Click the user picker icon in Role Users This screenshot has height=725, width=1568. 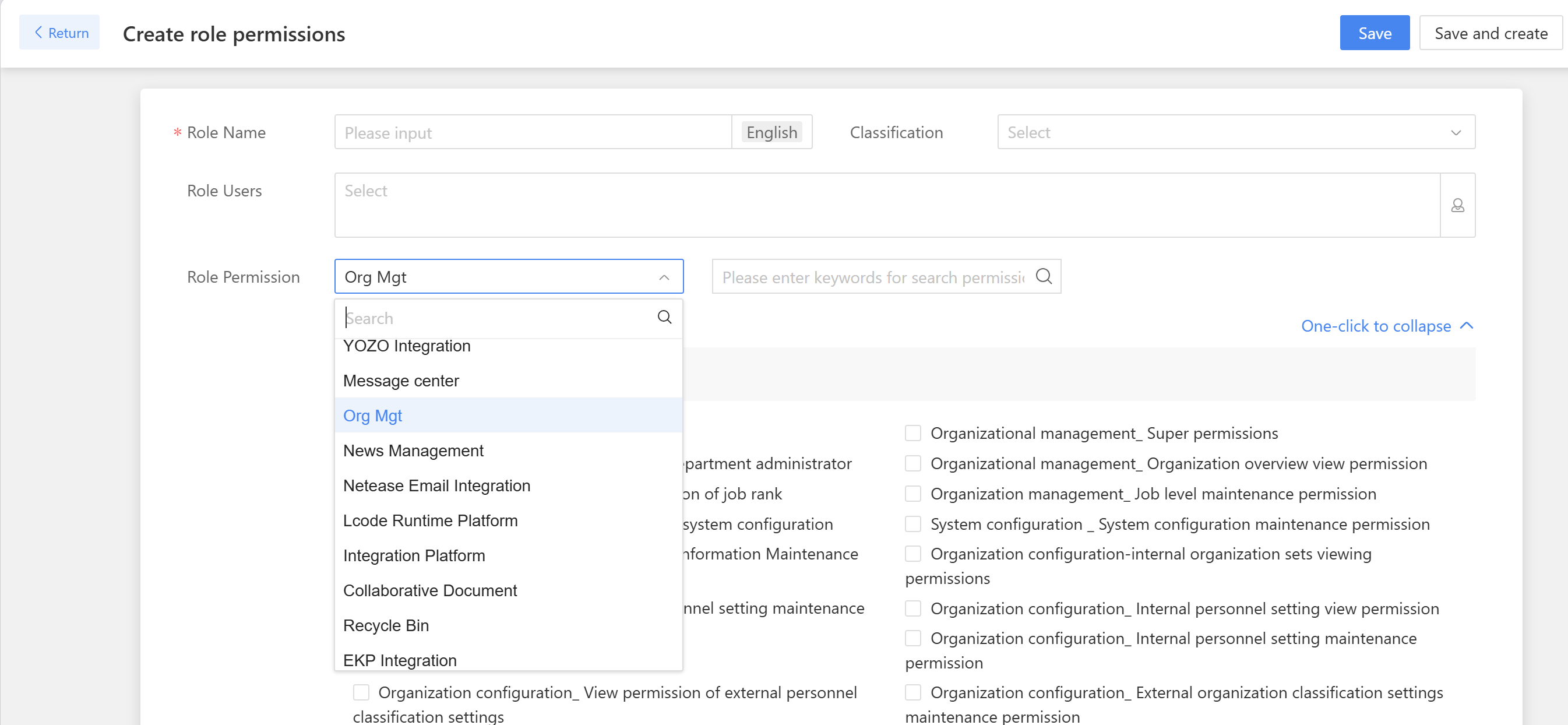click(x=1457, y=205)
